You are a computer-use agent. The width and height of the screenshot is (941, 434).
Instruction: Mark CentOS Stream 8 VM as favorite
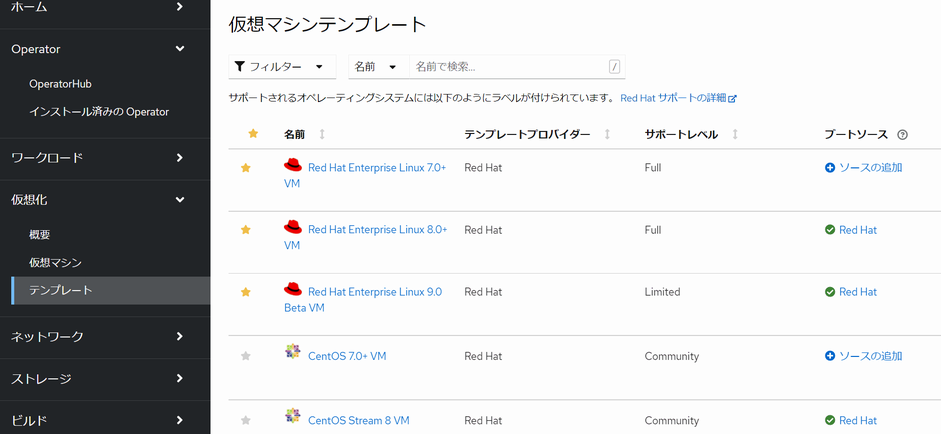tap(245, 420)
